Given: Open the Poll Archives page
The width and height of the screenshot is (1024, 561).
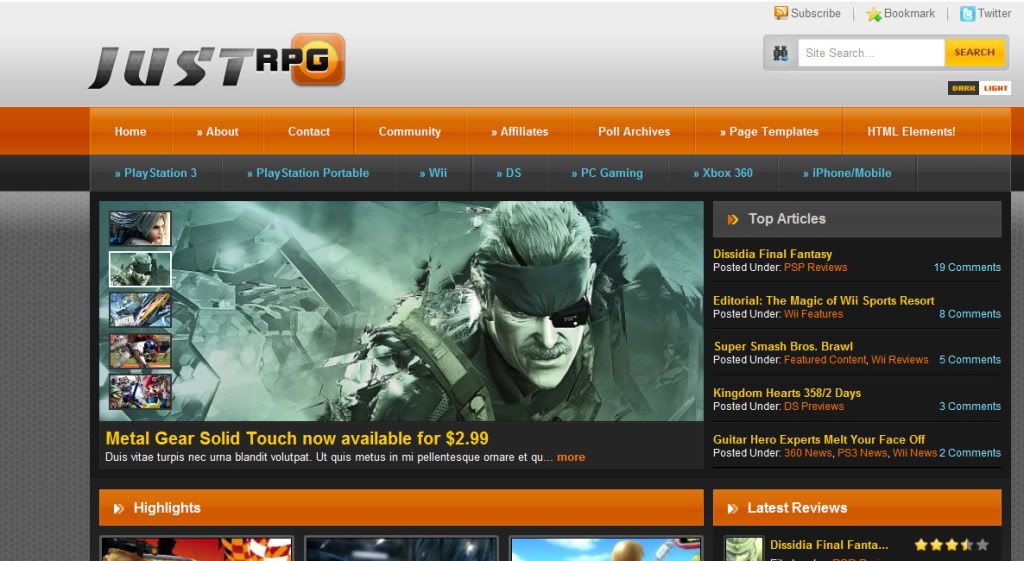Looking at the screenshot, I should click(634, 131).
